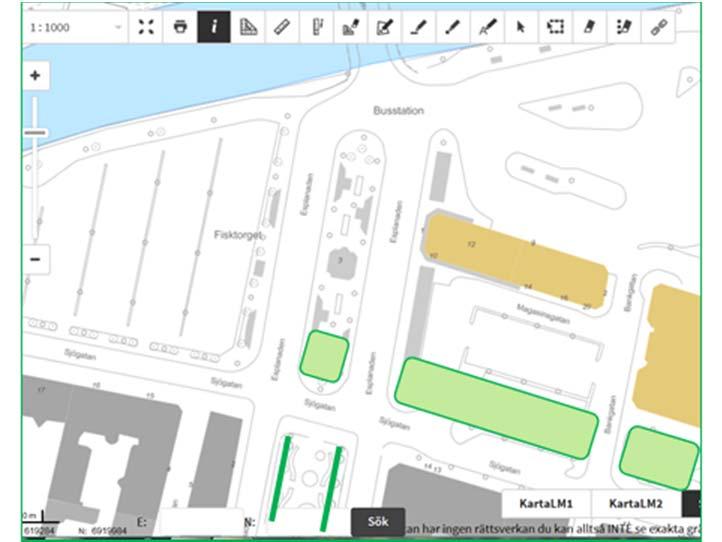Click the N: coordinate input field
This screenshot has width=722, height=542.
tap(304, 522)
